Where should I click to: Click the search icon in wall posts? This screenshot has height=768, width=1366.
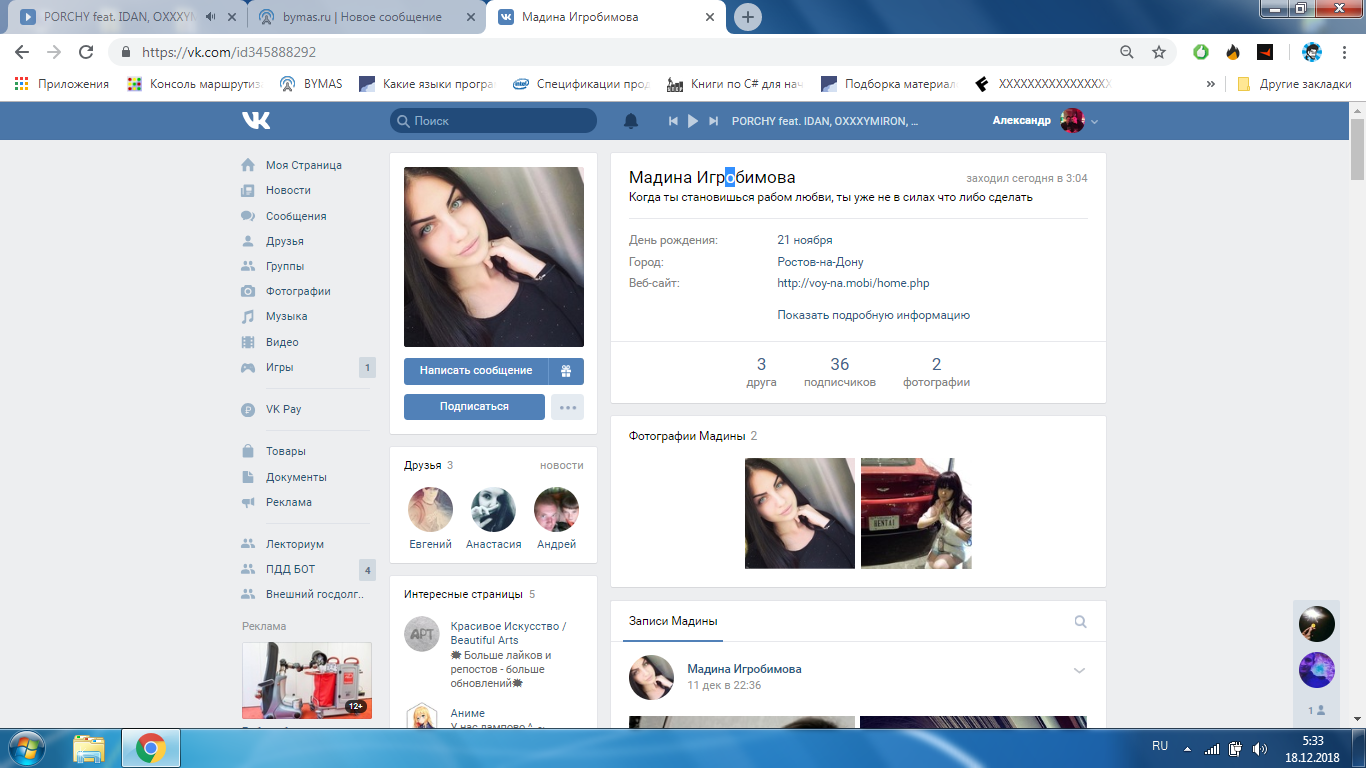click(1080, 621)
